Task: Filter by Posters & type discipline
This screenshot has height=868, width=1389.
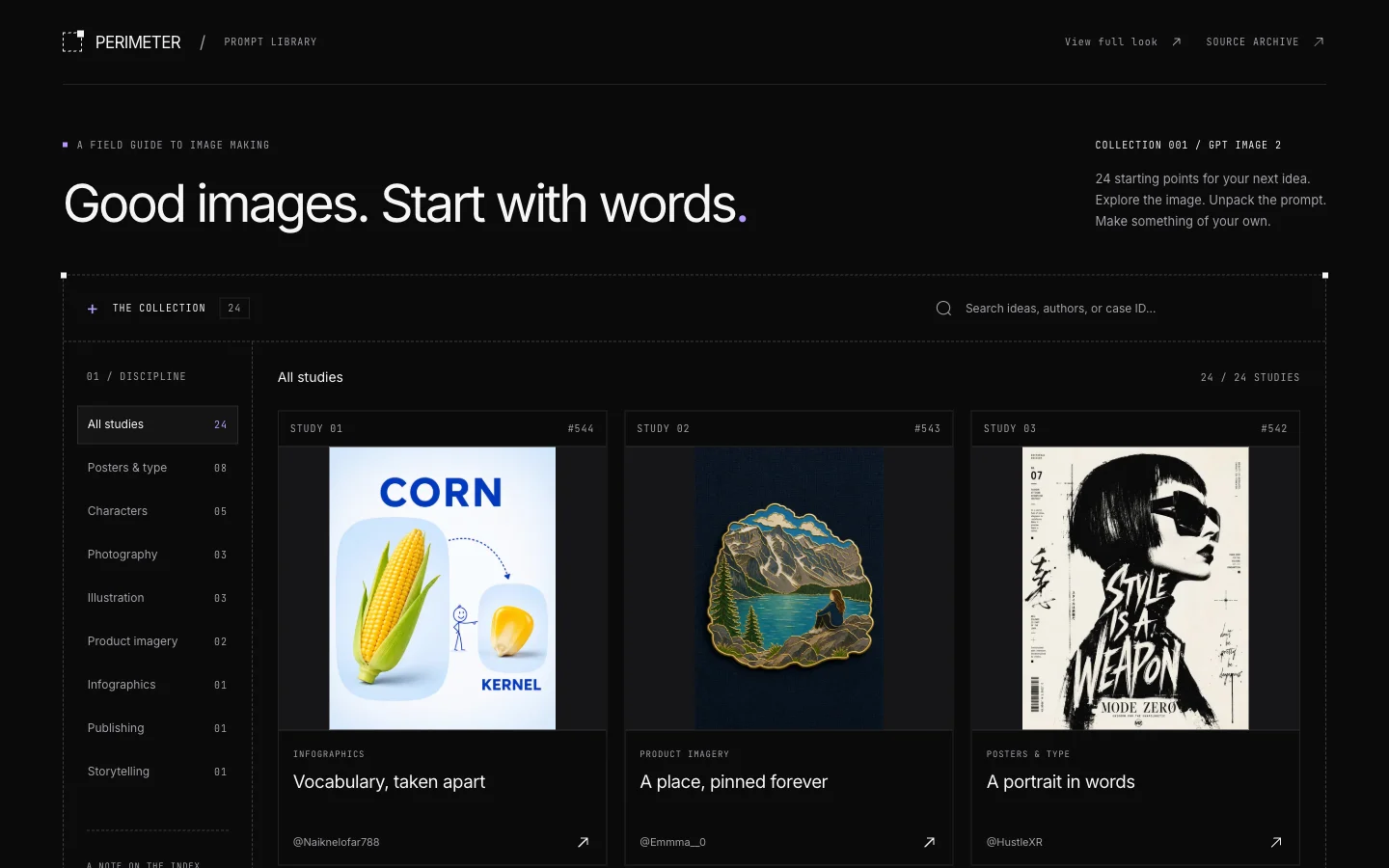Action: (157, 468)
